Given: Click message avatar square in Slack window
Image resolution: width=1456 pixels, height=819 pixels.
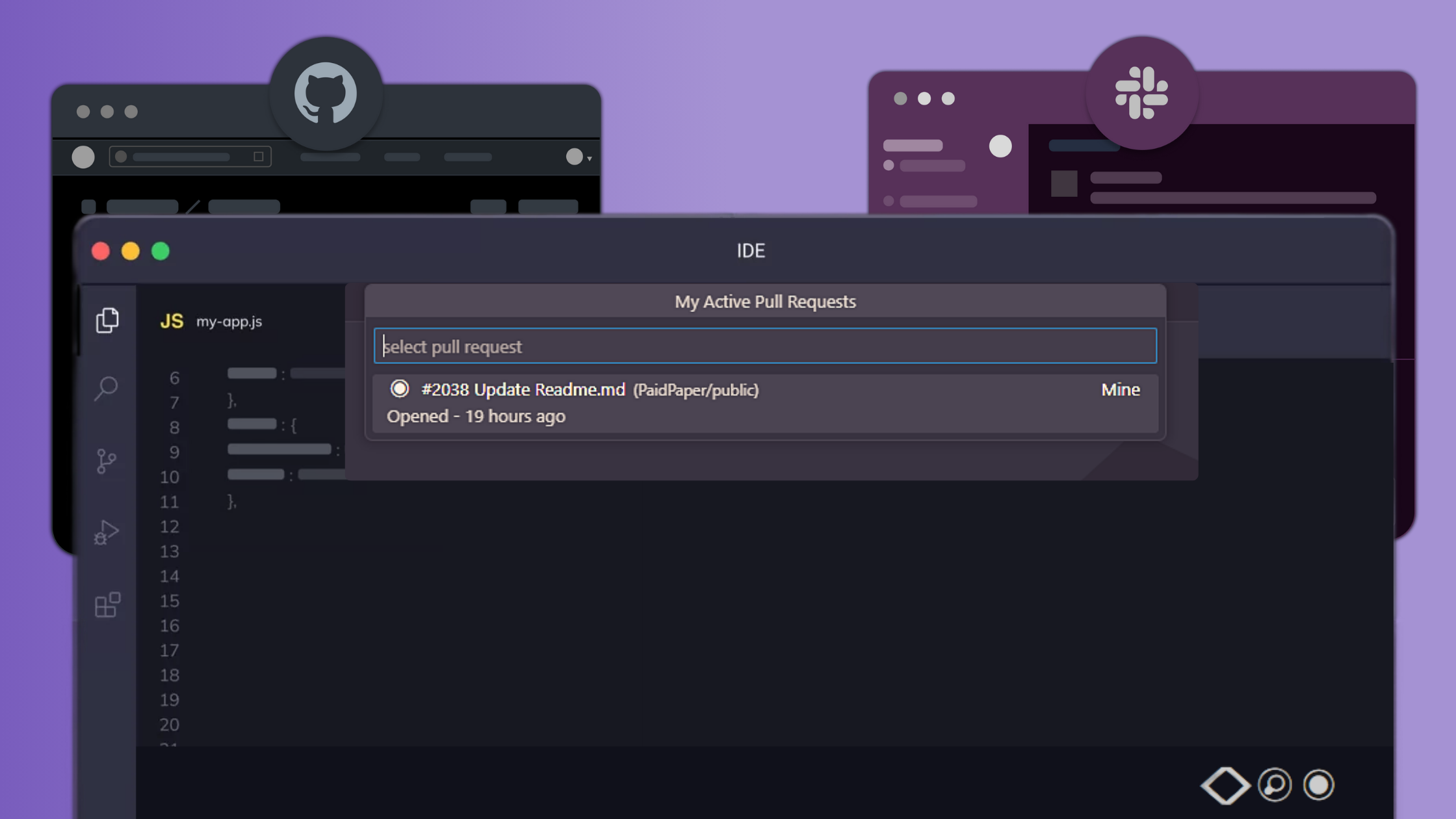Looking at the screenshot, I should click(x=1064, y=183).
